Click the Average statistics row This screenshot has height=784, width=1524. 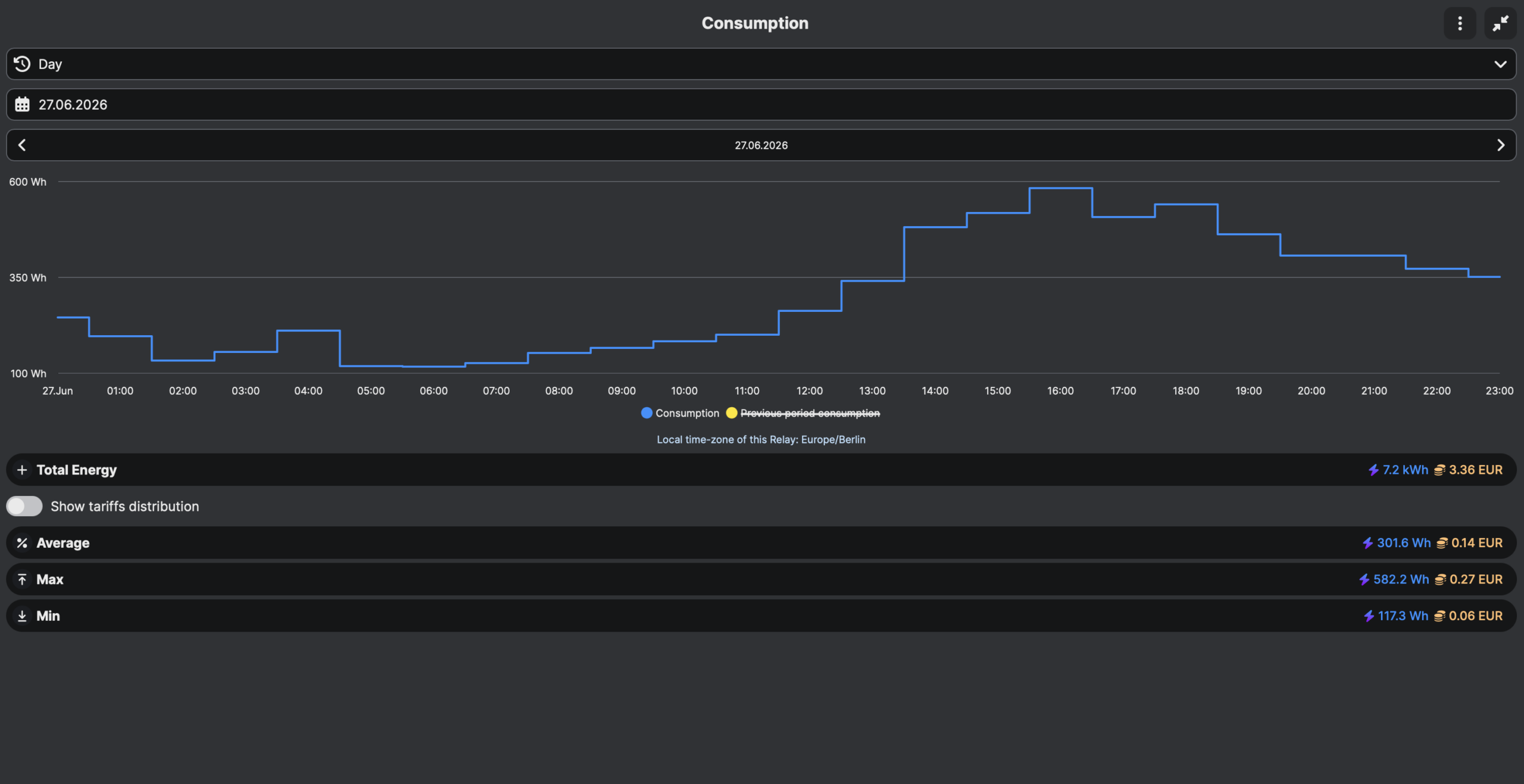coord(761,543)
